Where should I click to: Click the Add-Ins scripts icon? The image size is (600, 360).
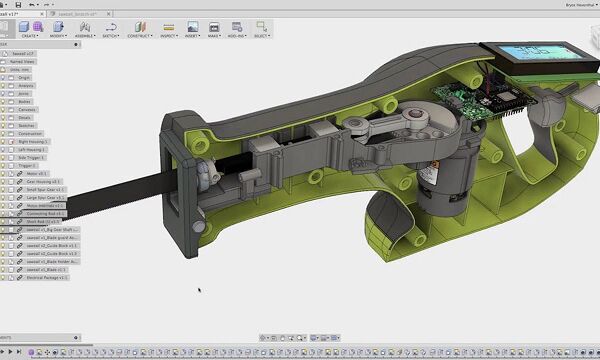237,27
